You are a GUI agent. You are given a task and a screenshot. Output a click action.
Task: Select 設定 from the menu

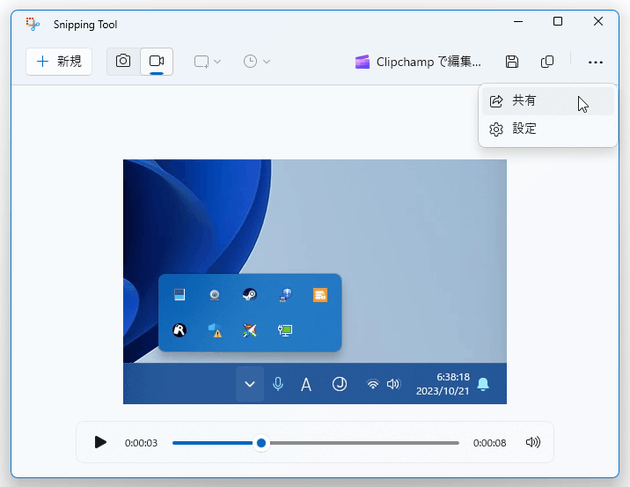pyautogui.click(x=548, y=129)
